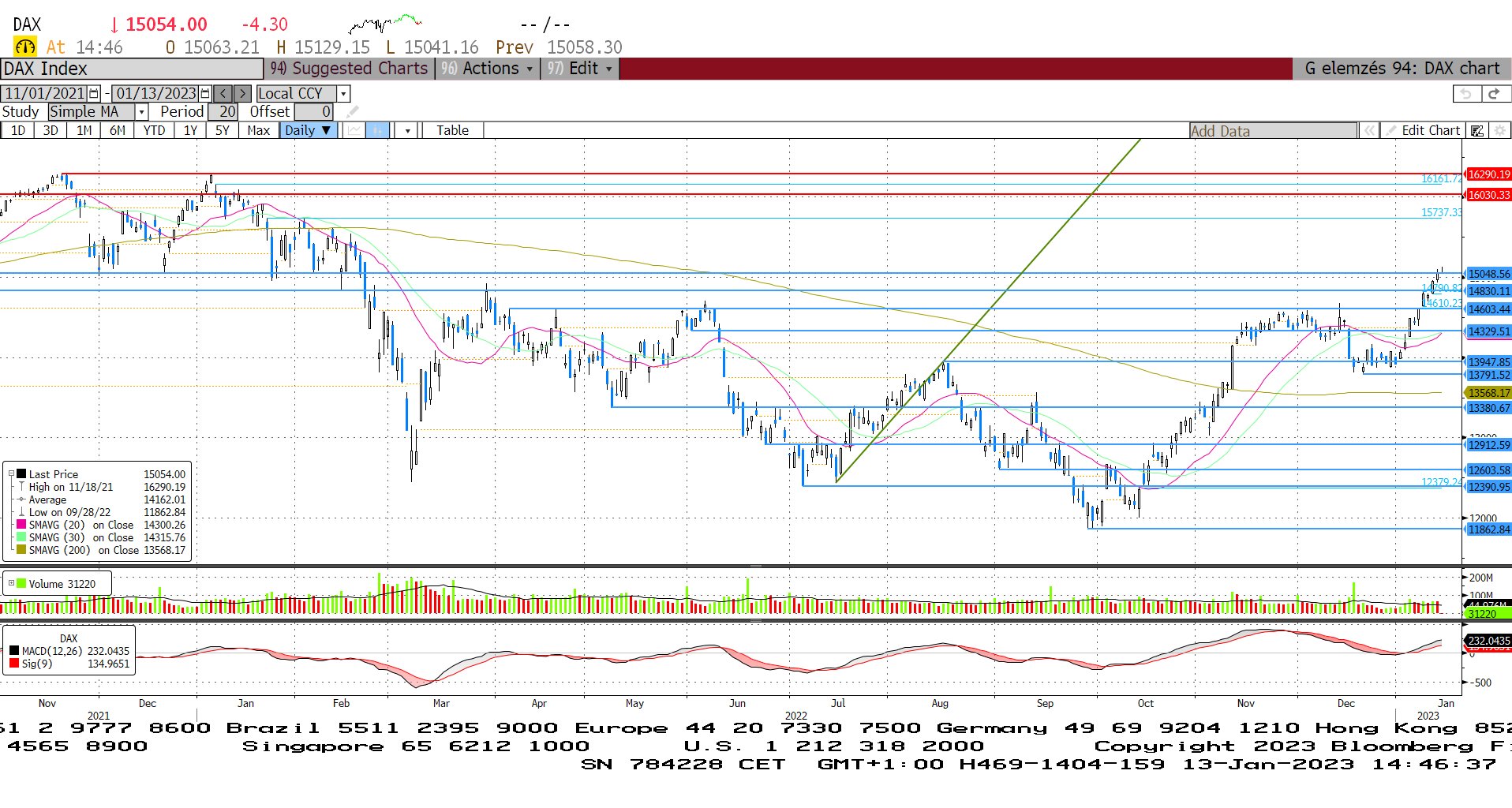Switch to Table view
The width and height of the screenshot is (1512, 808).
point(452,130)
